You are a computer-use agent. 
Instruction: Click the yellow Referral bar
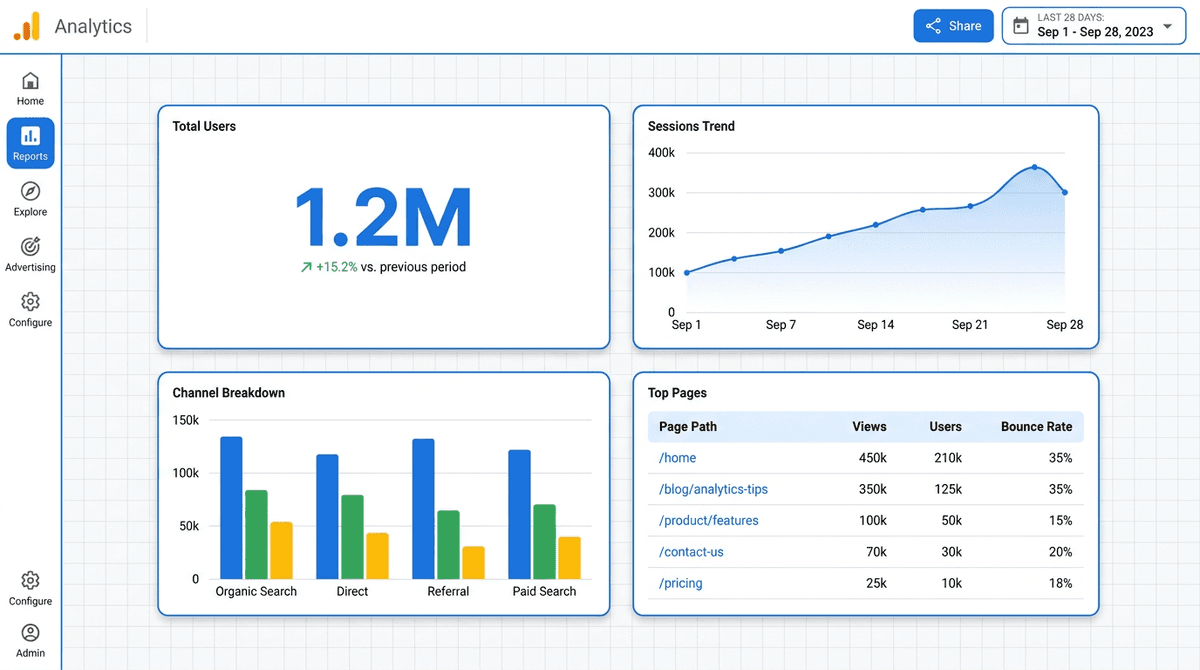click(x=473, y=562)
